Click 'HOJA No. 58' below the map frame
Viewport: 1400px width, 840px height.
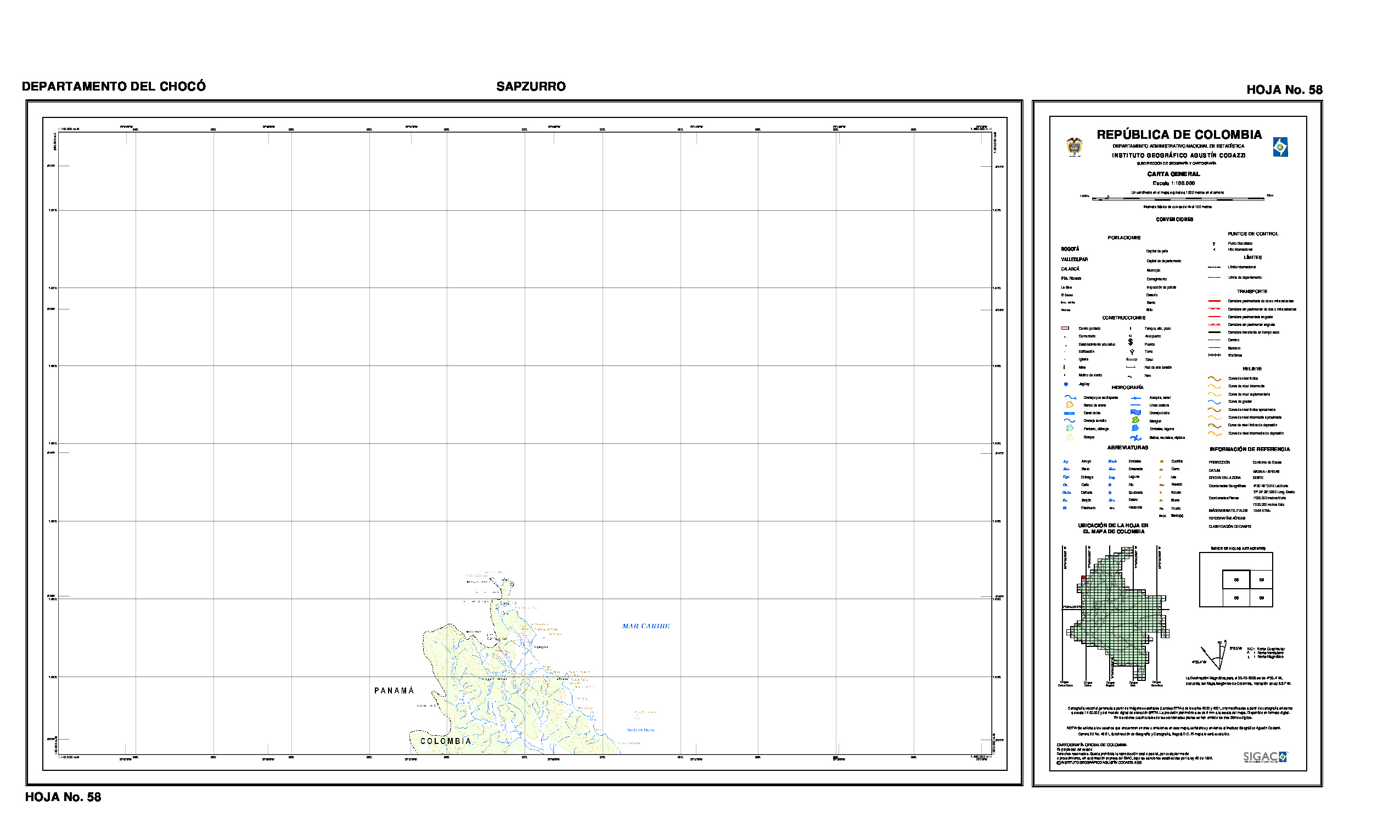pyautogui.click(x=63, y=797)
